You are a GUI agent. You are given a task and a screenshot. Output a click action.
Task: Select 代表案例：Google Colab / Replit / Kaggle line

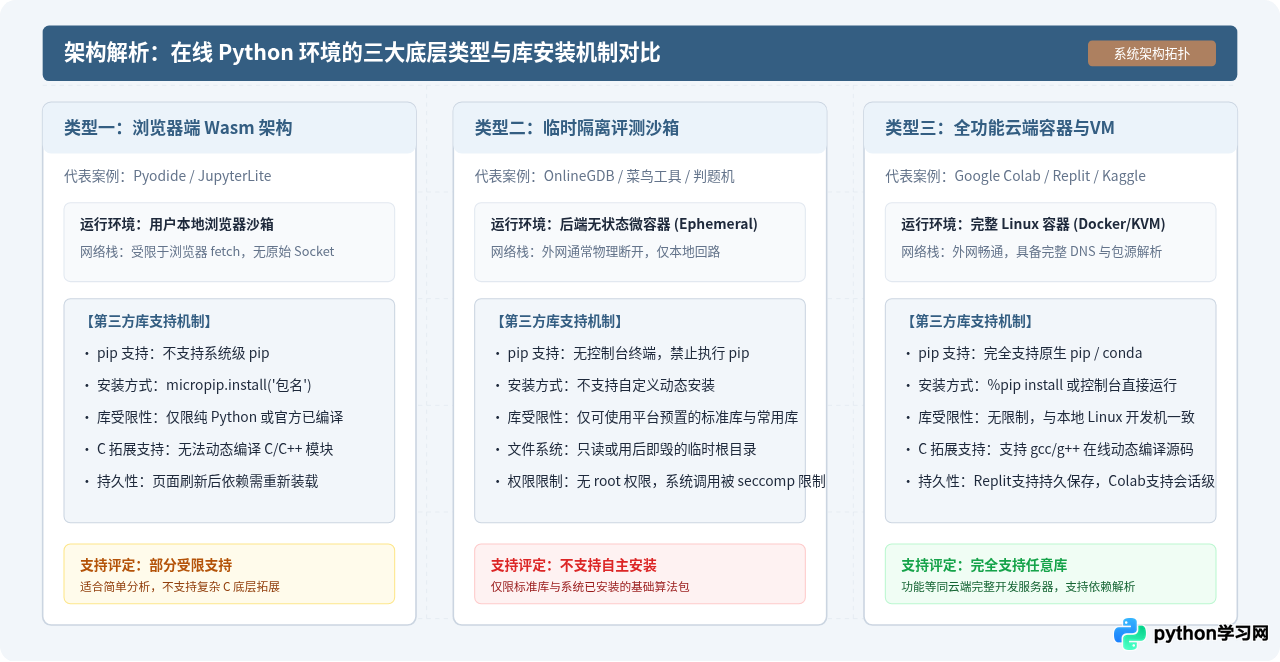click(x=1015, y=176)
